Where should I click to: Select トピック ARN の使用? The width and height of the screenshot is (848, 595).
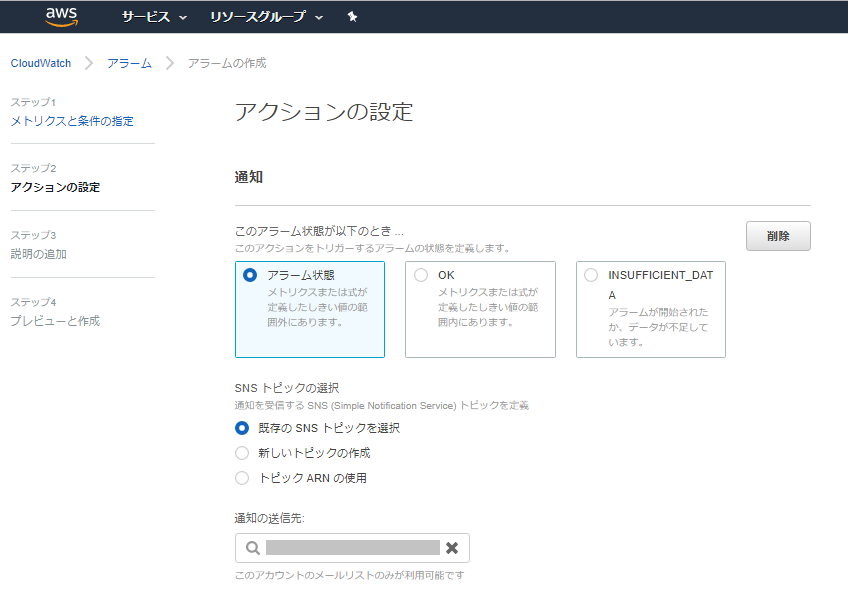coord(241,478)
